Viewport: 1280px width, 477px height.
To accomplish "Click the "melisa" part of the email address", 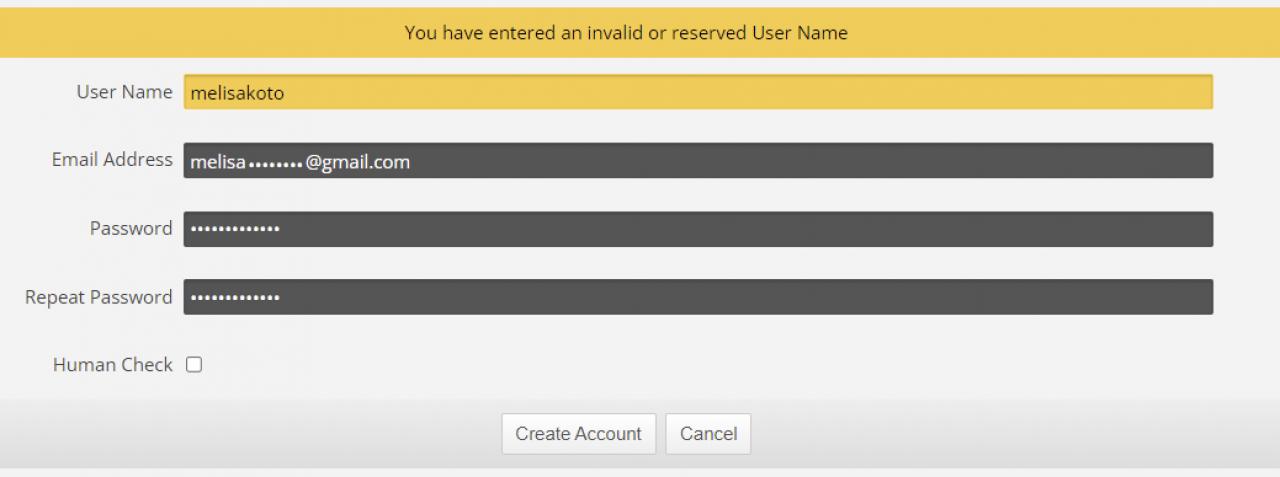I will coord(218,162).
